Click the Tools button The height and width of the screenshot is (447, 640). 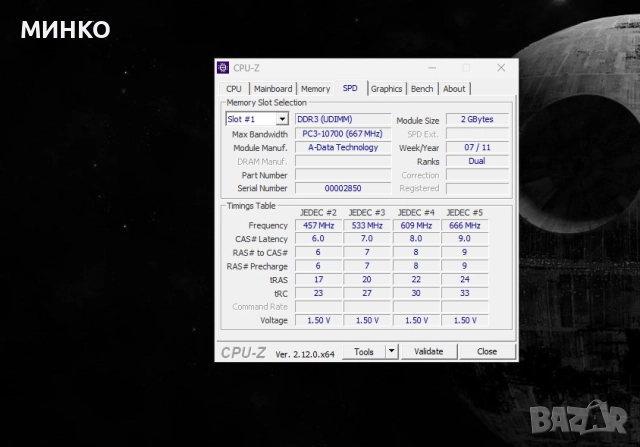pos(364,352)
